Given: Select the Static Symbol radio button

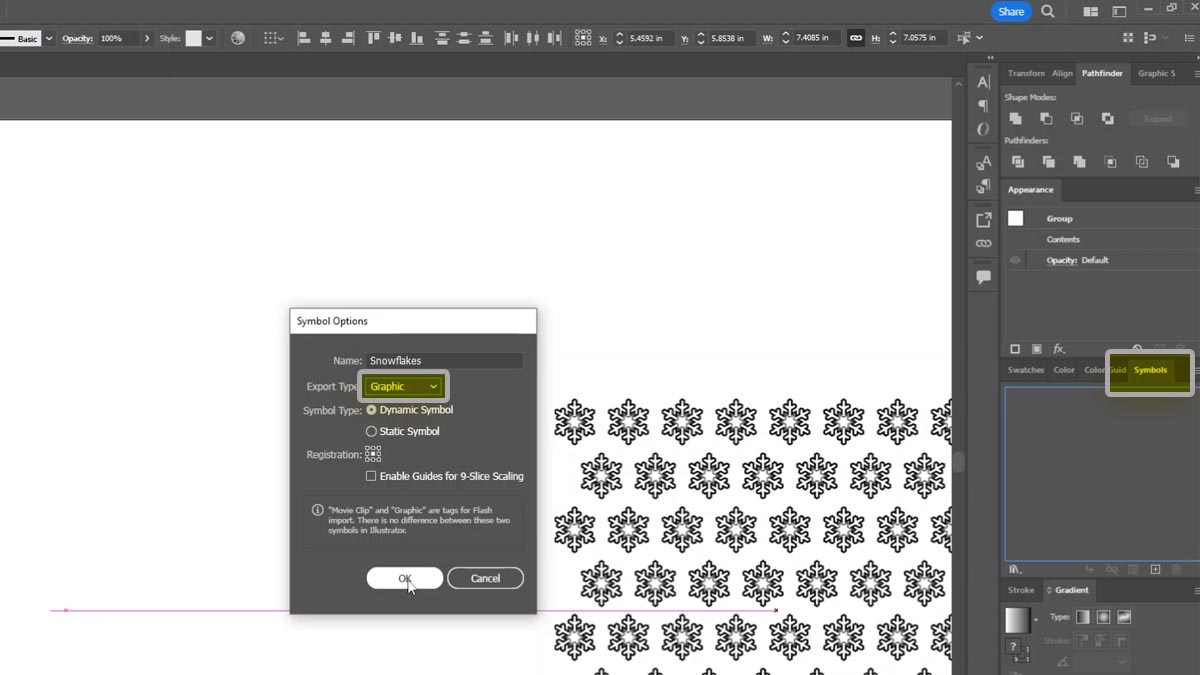Looking at the screenshot, I should (x=371, y=431).
